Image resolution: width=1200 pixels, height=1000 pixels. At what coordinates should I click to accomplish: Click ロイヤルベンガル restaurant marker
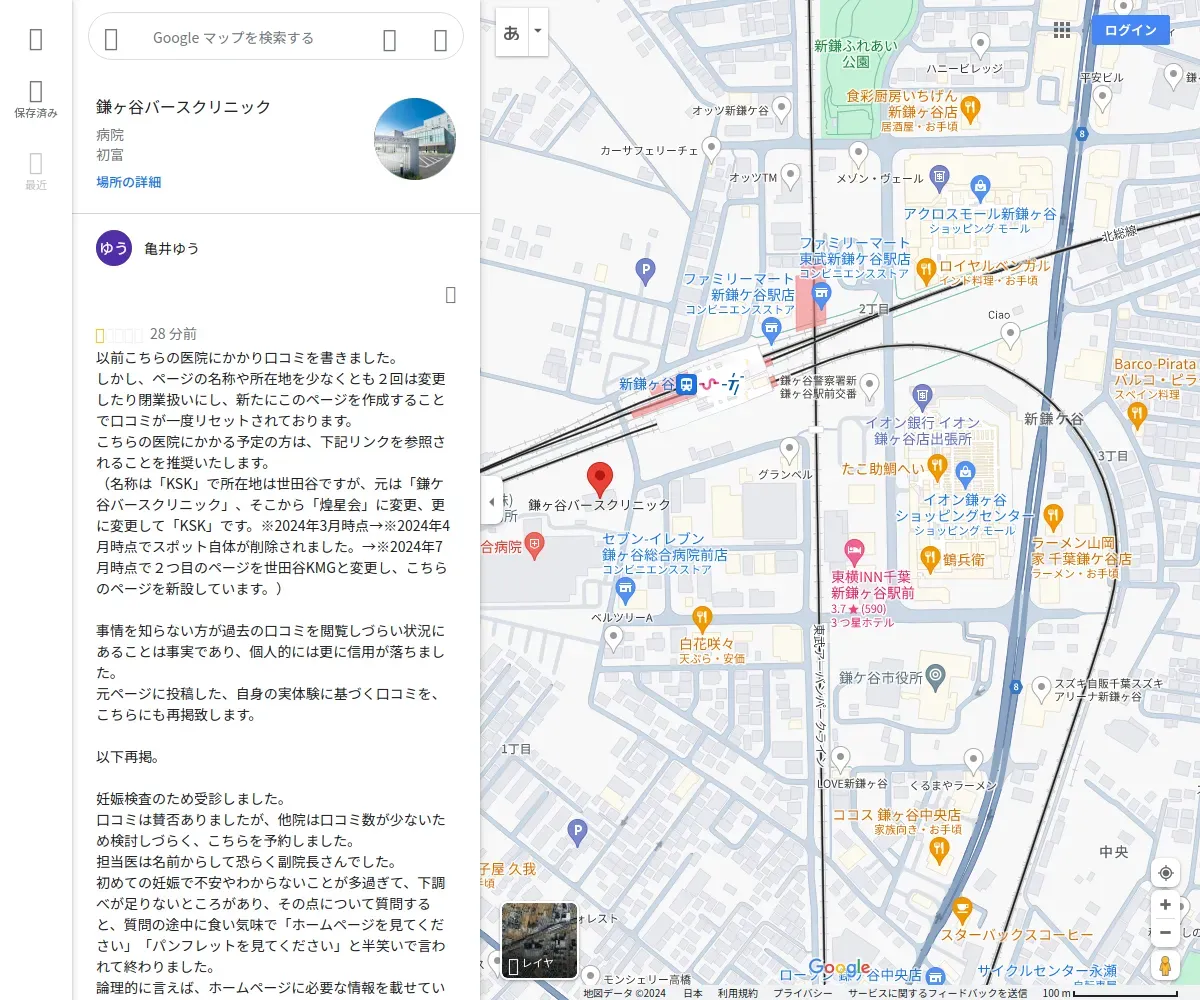(926, 268)
